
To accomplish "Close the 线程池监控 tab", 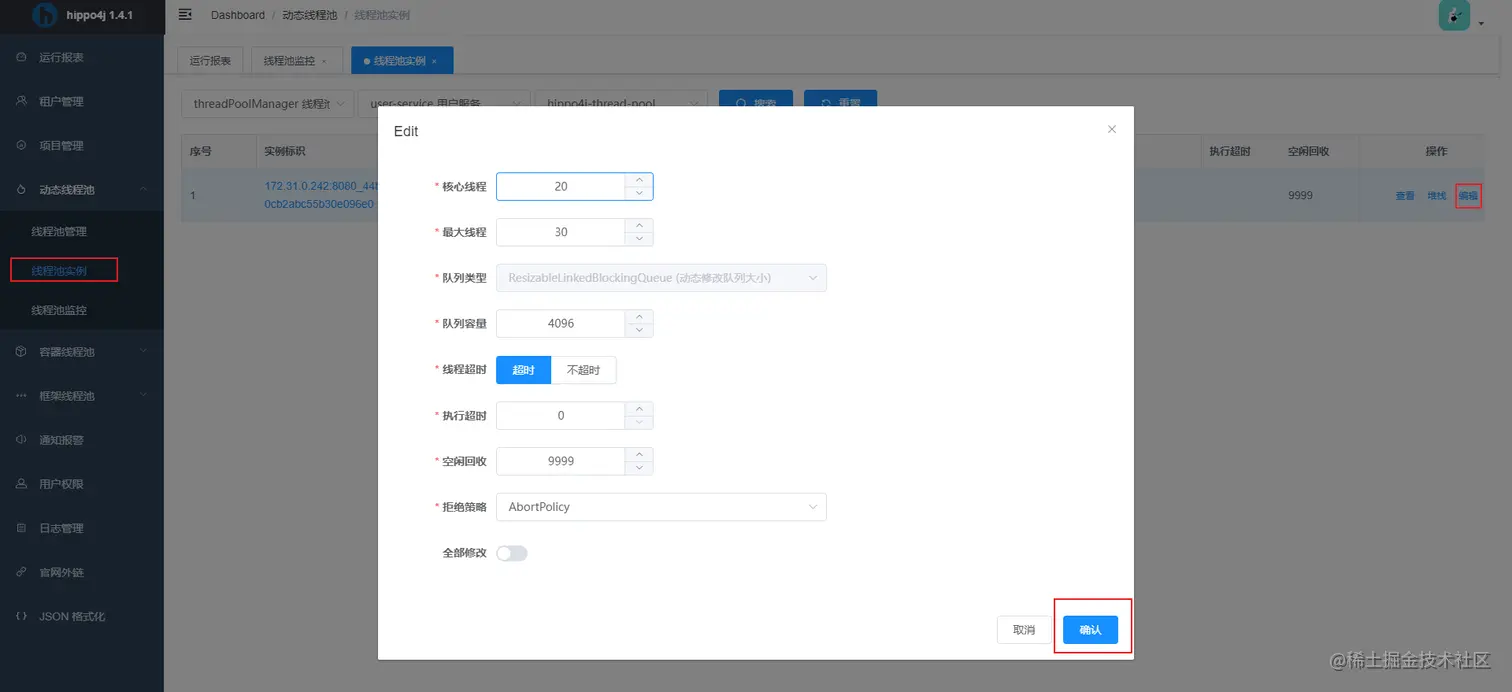I will 323,61.
